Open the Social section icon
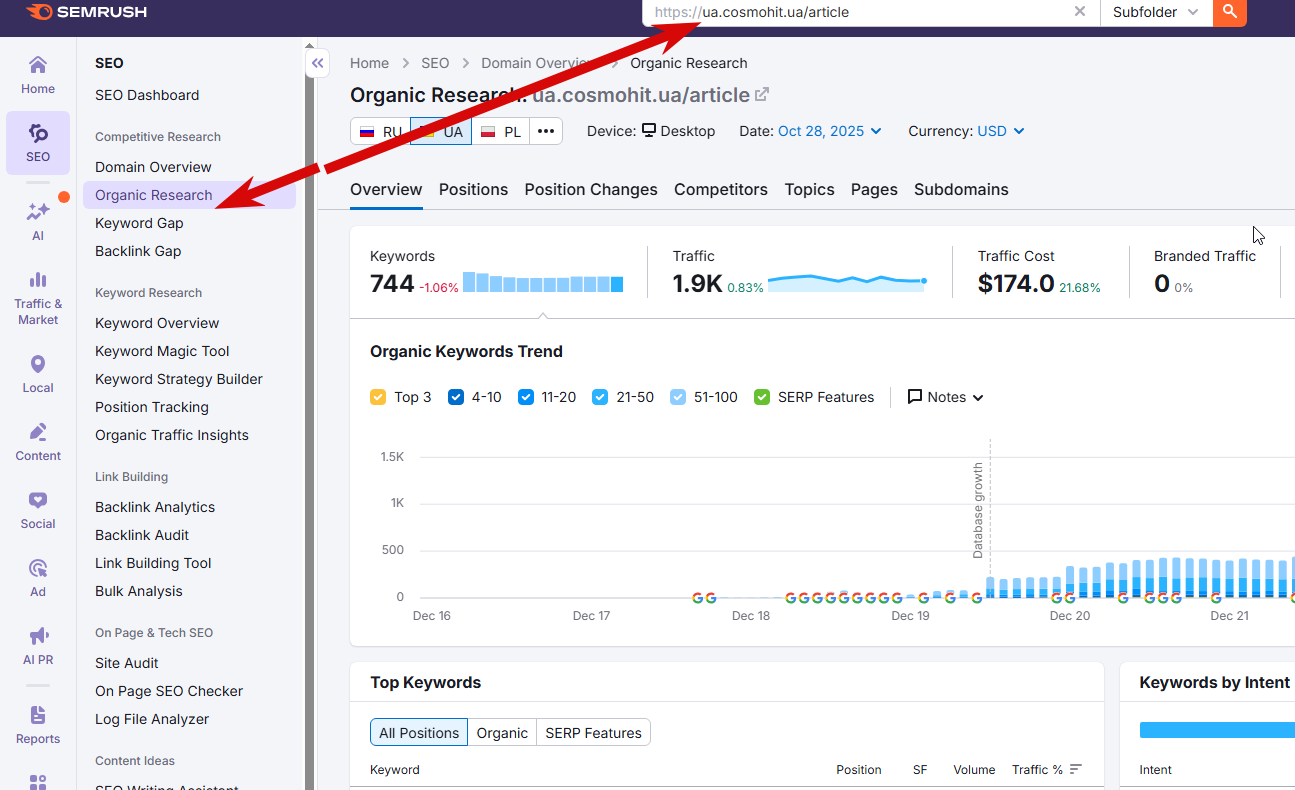 click(38, 509)
